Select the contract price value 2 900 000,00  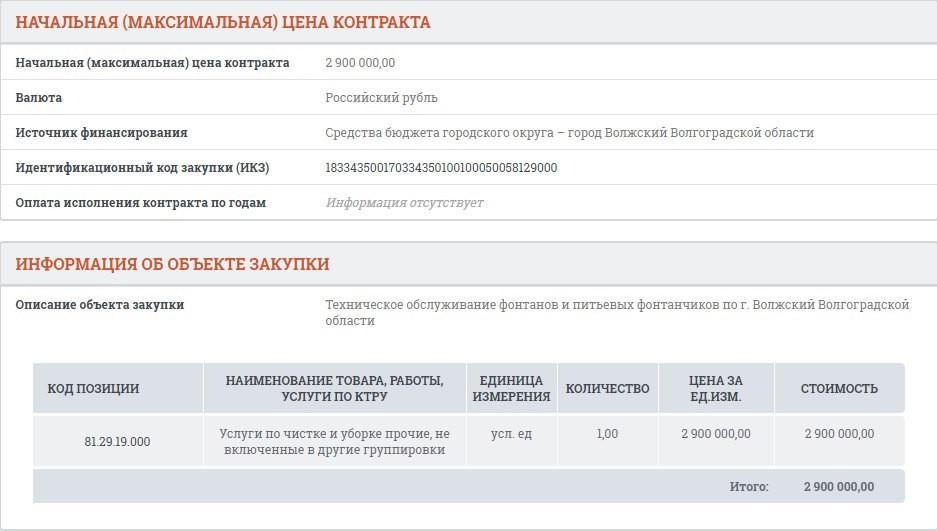pyautogui.click(x=360, y=63)
